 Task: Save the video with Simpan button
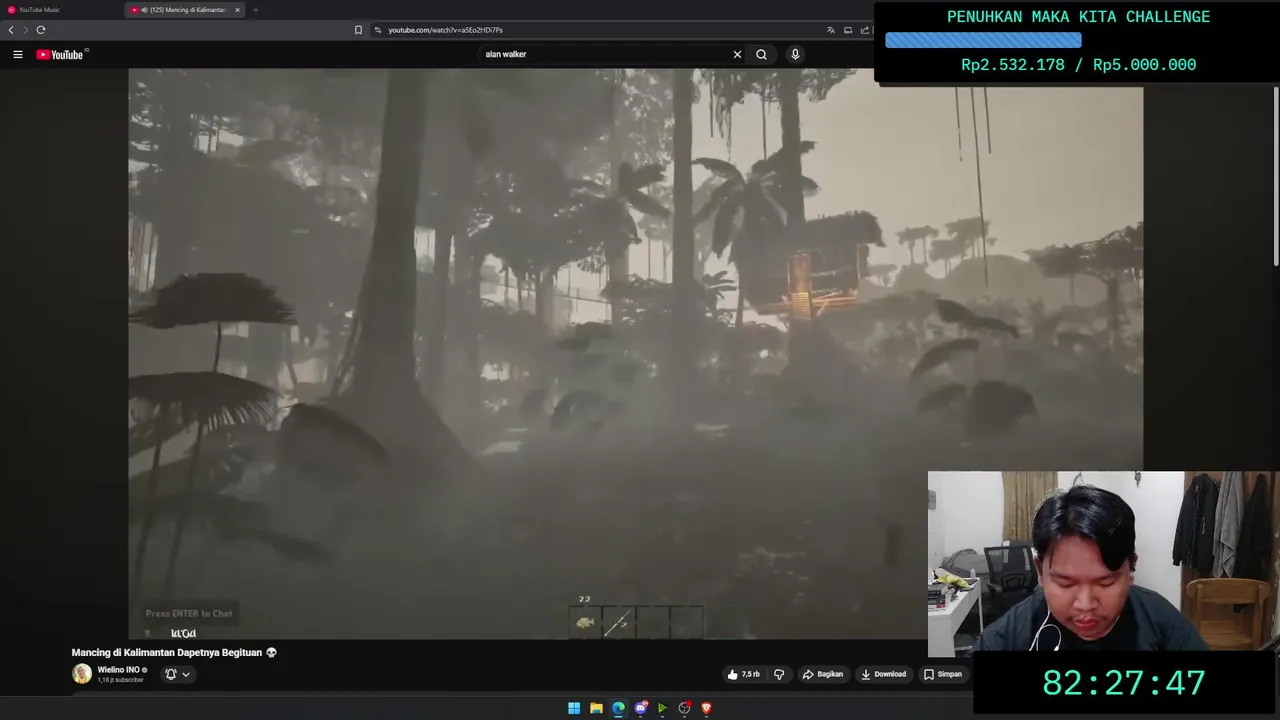tap(942, 674)
